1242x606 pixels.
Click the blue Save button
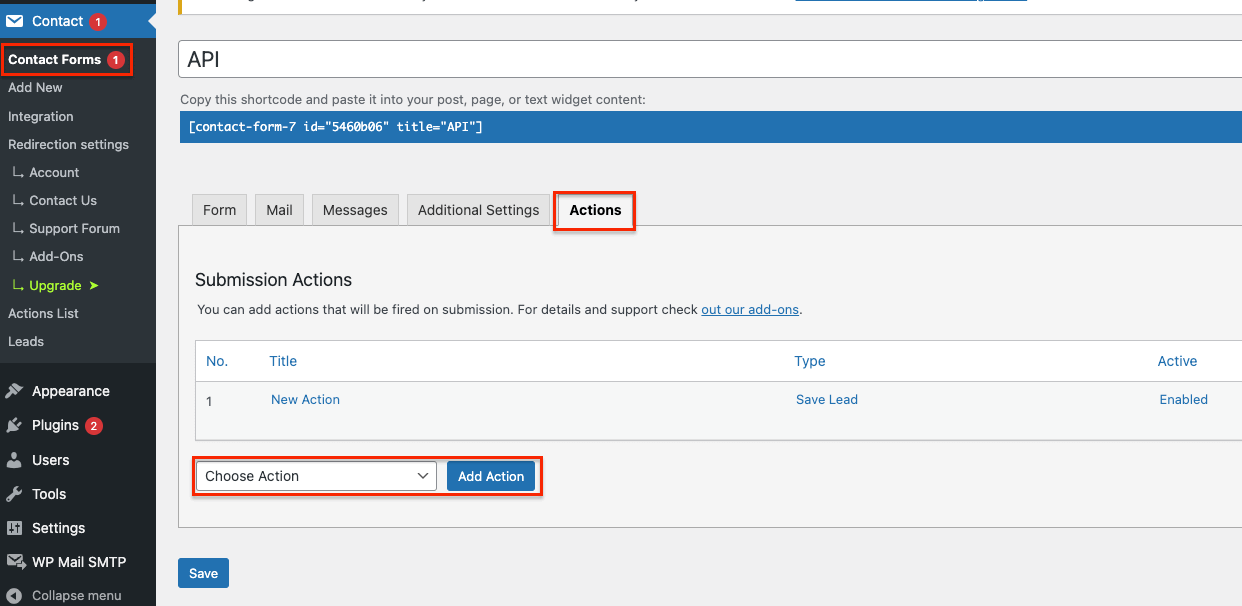point(203,573)
